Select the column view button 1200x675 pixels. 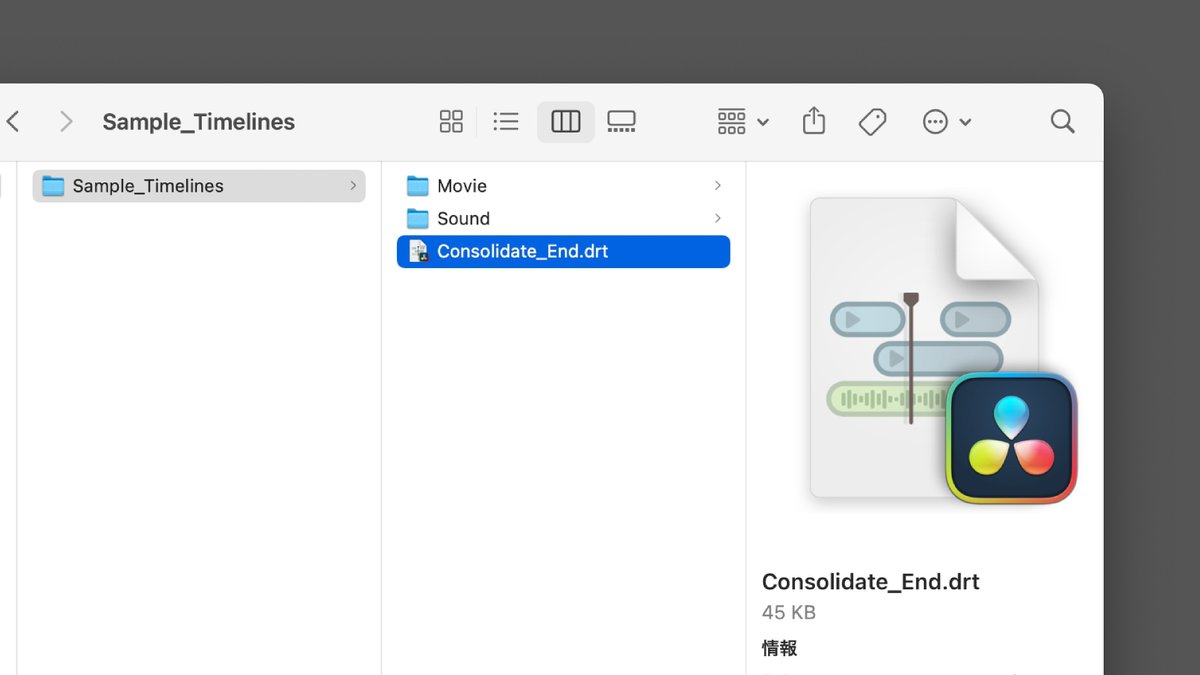[566, 122]
